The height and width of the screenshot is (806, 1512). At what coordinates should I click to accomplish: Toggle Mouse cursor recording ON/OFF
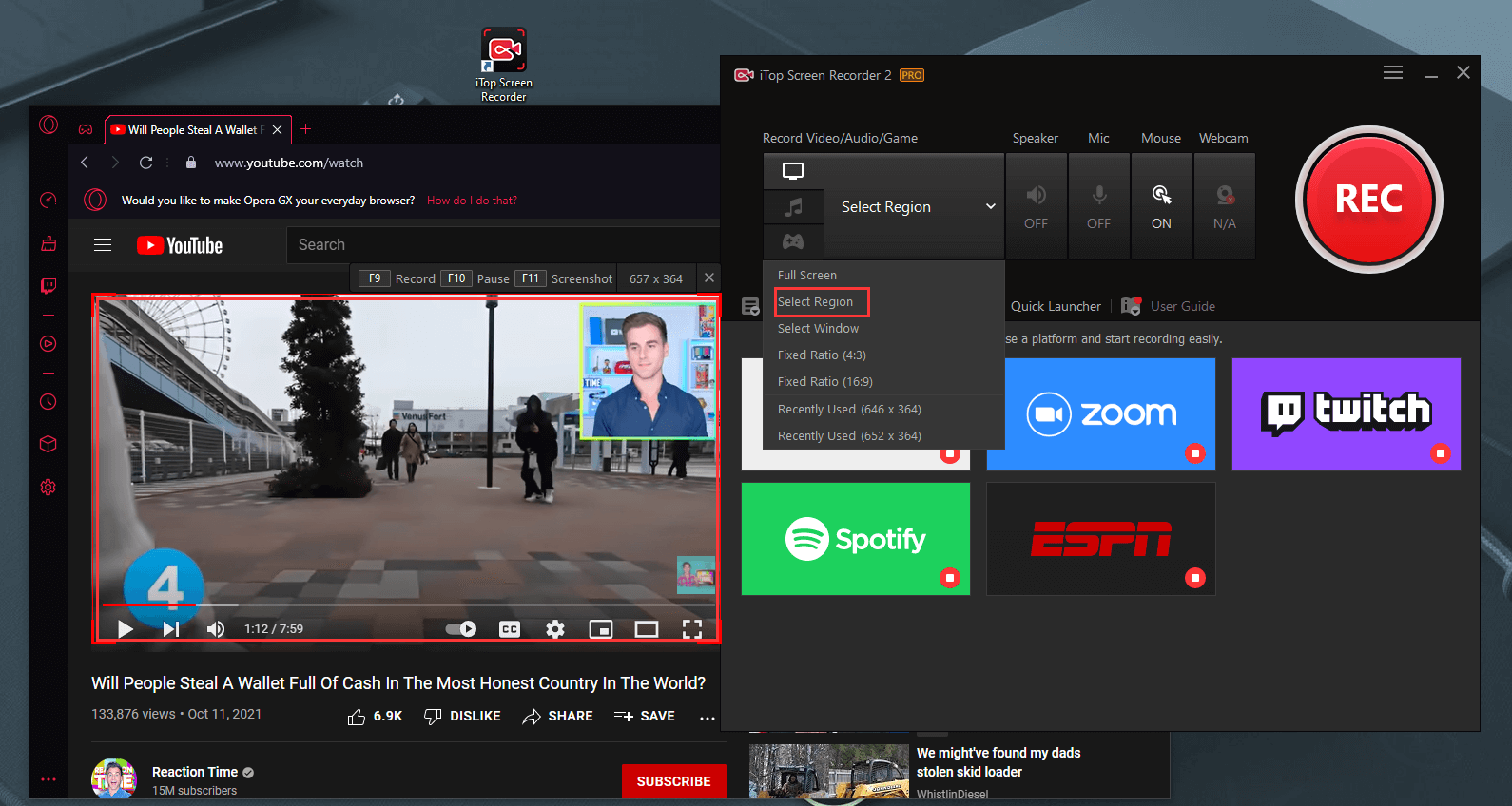(1161, 206)
